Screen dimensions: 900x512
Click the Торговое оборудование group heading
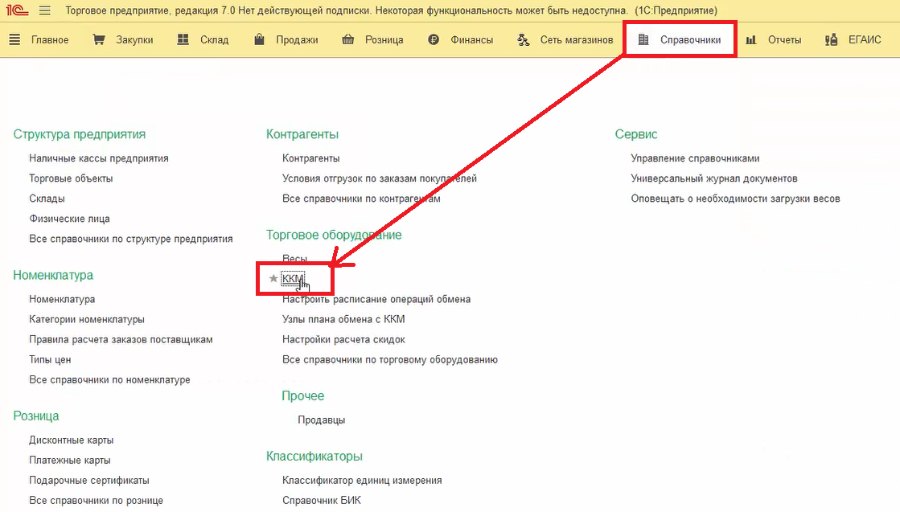click(333, 235)
